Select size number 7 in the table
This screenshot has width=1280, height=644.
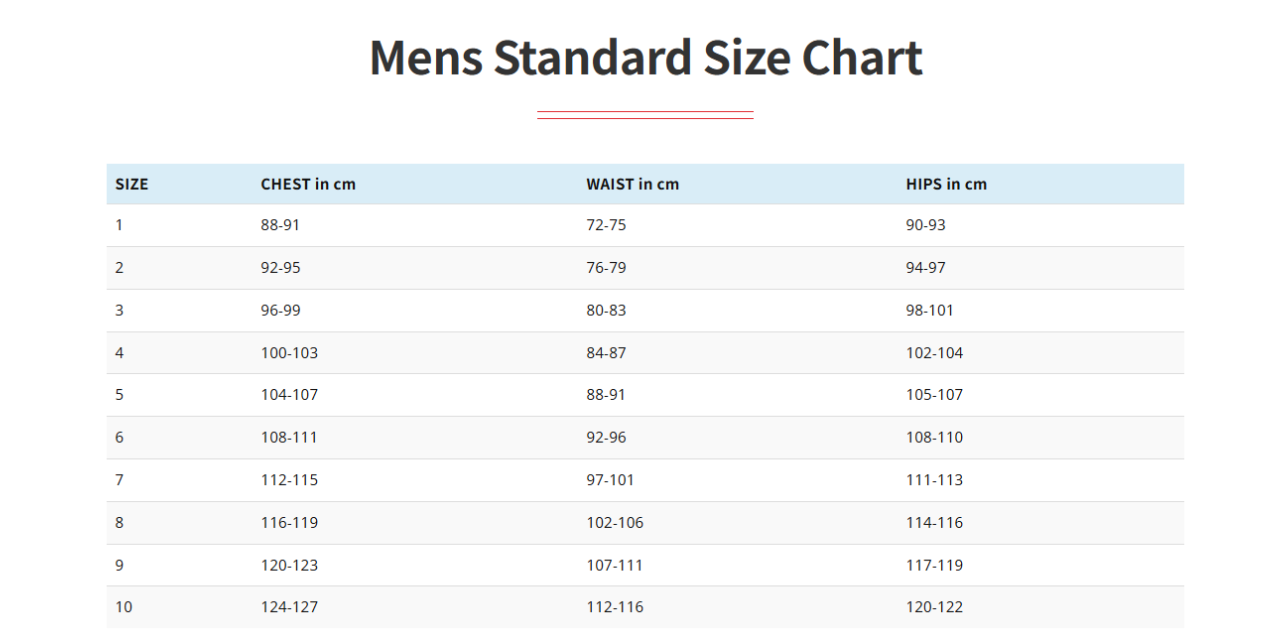coord(119,480)
